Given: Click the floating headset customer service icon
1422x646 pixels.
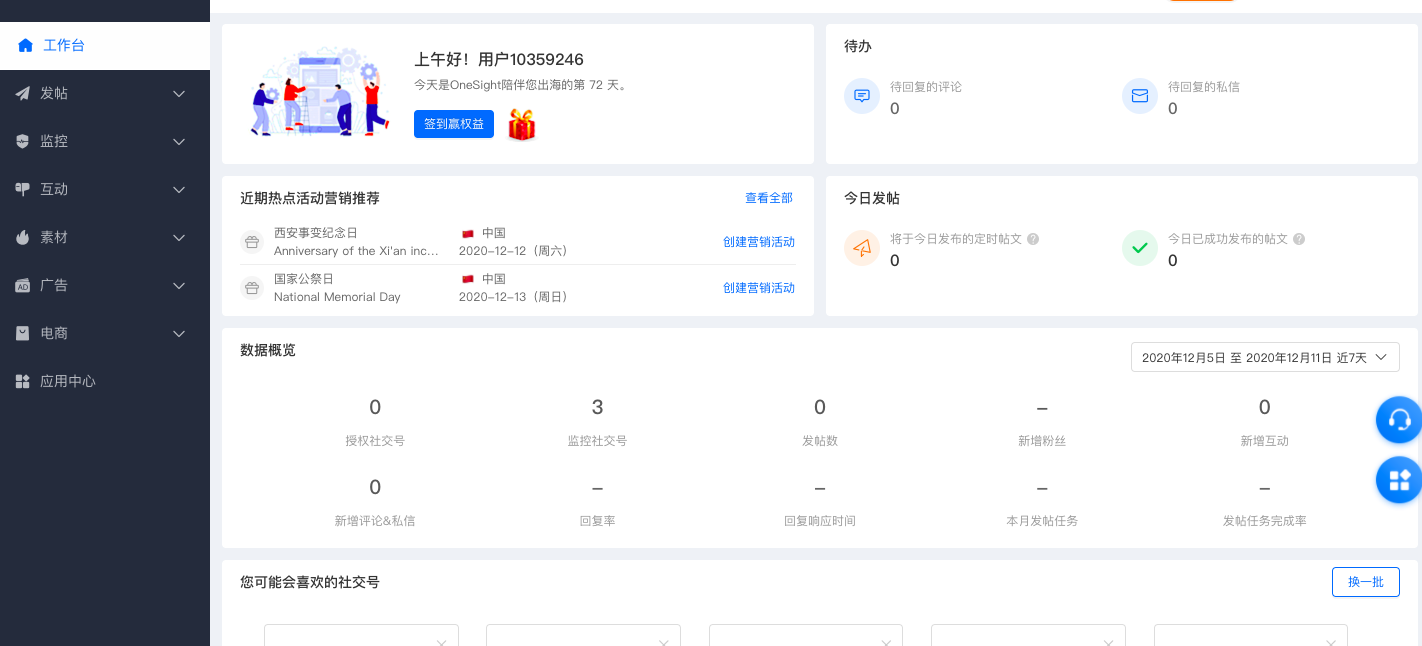Looking at the screenshot, I should (1398, 420).
